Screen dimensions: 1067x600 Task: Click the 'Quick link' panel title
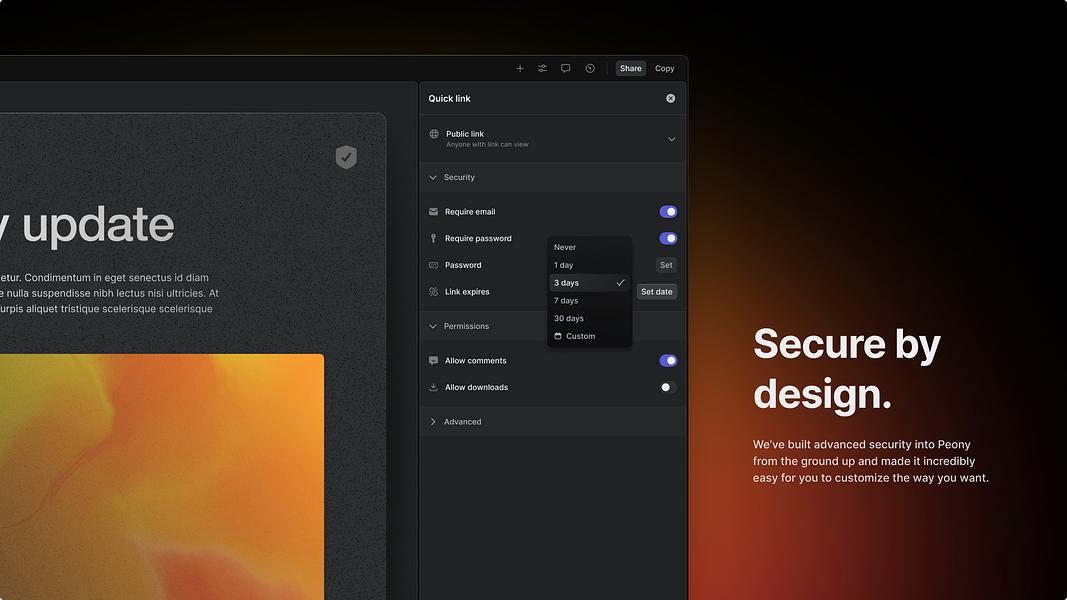[449, 99]
